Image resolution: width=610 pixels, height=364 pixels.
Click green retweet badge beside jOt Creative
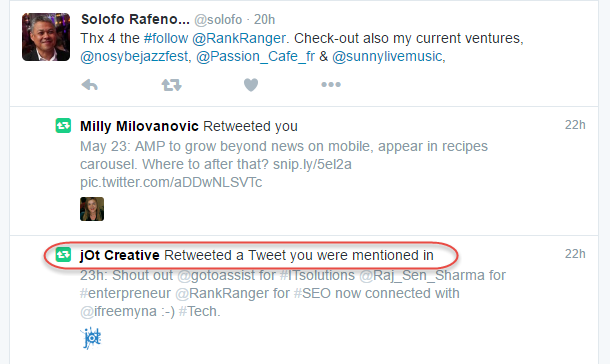(x=63, y=255)
